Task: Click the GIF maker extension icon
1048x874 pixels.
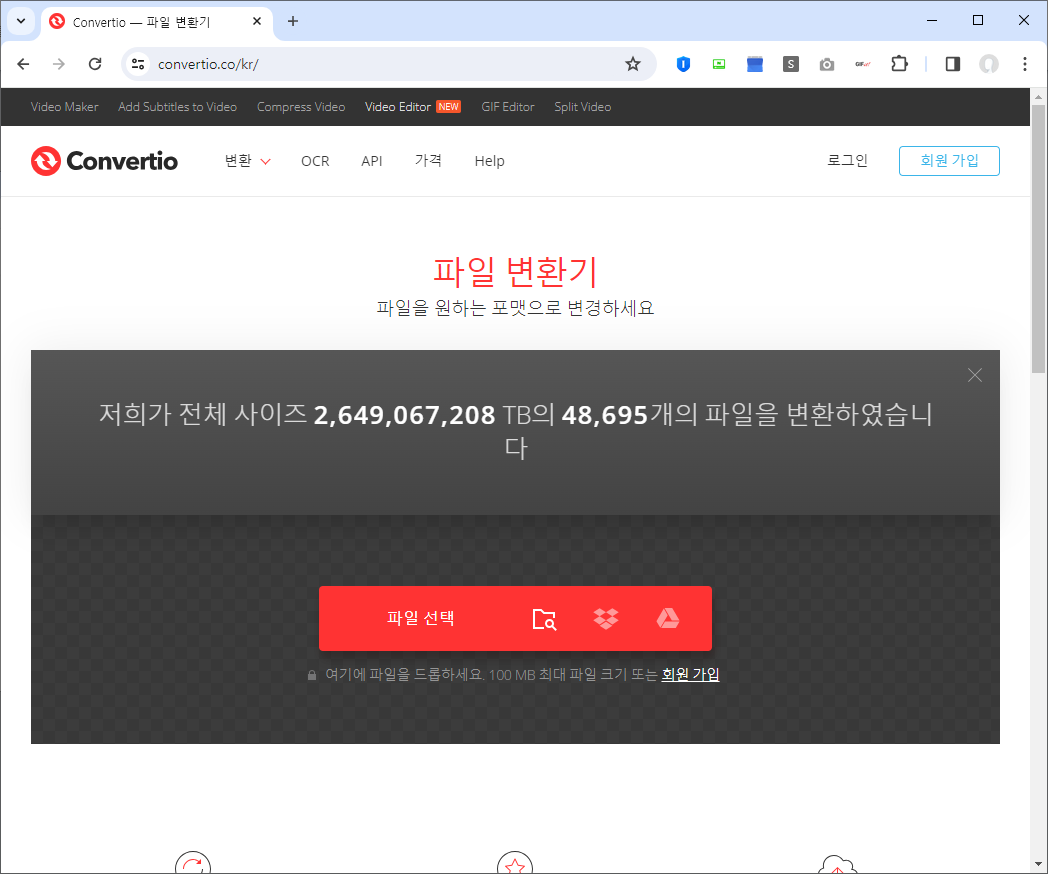Action: click(862, 63)
